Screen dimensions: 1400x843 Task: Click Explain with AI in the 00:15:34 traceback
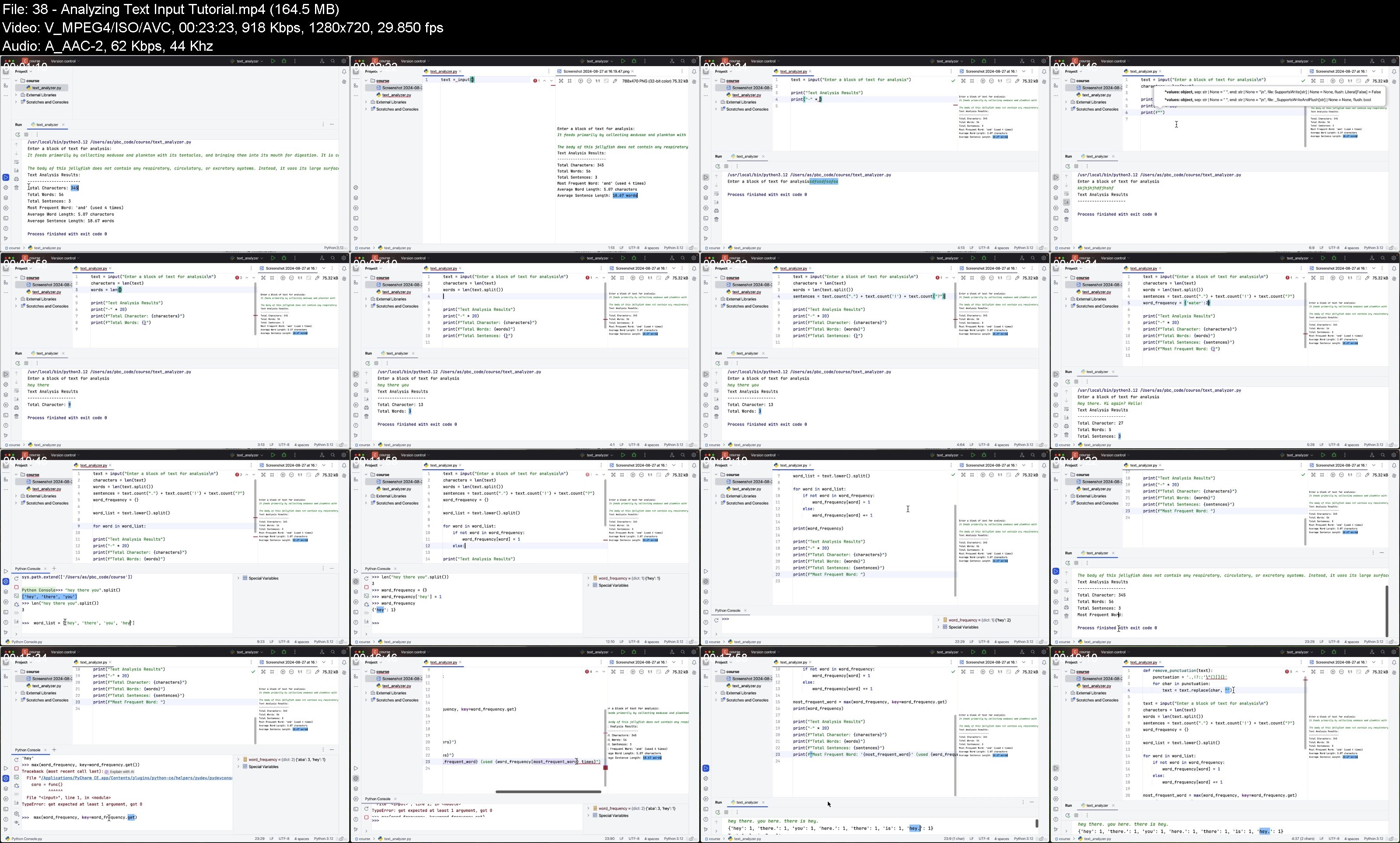coord(120,771)
